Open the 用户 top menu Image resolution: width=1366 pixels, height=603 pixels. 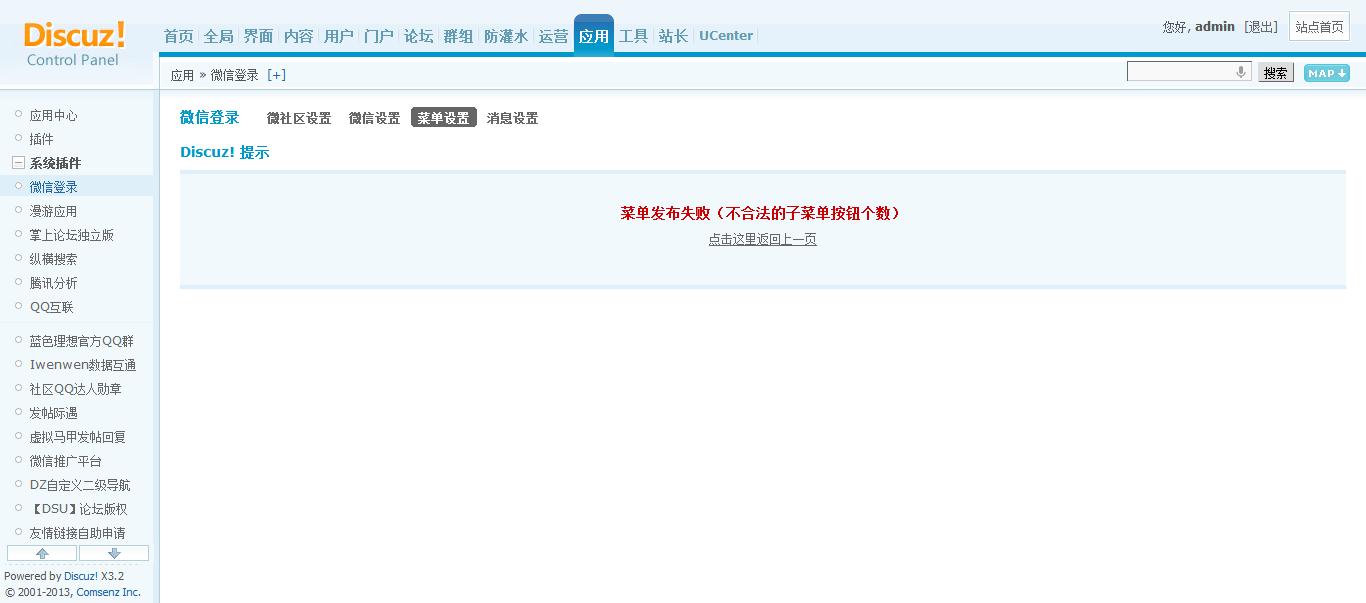[339, 36]
